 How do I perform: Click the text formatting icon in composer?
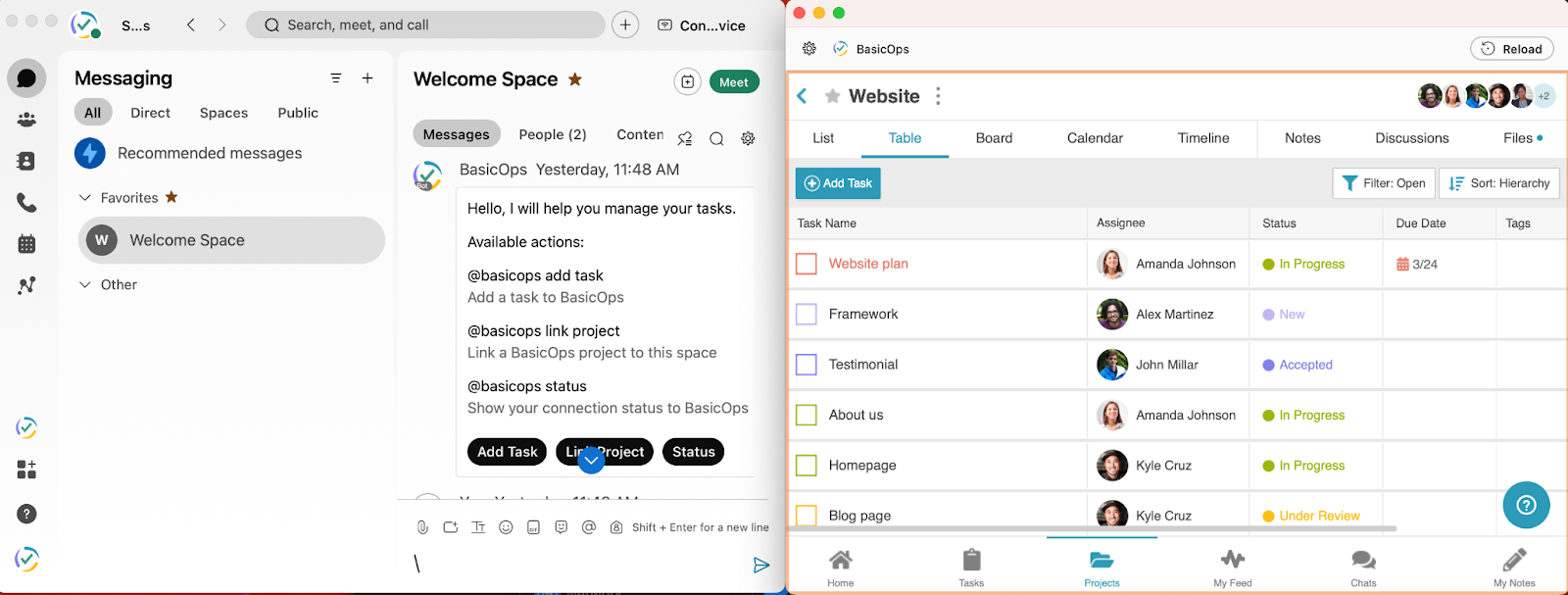click(x=478, y=527)
